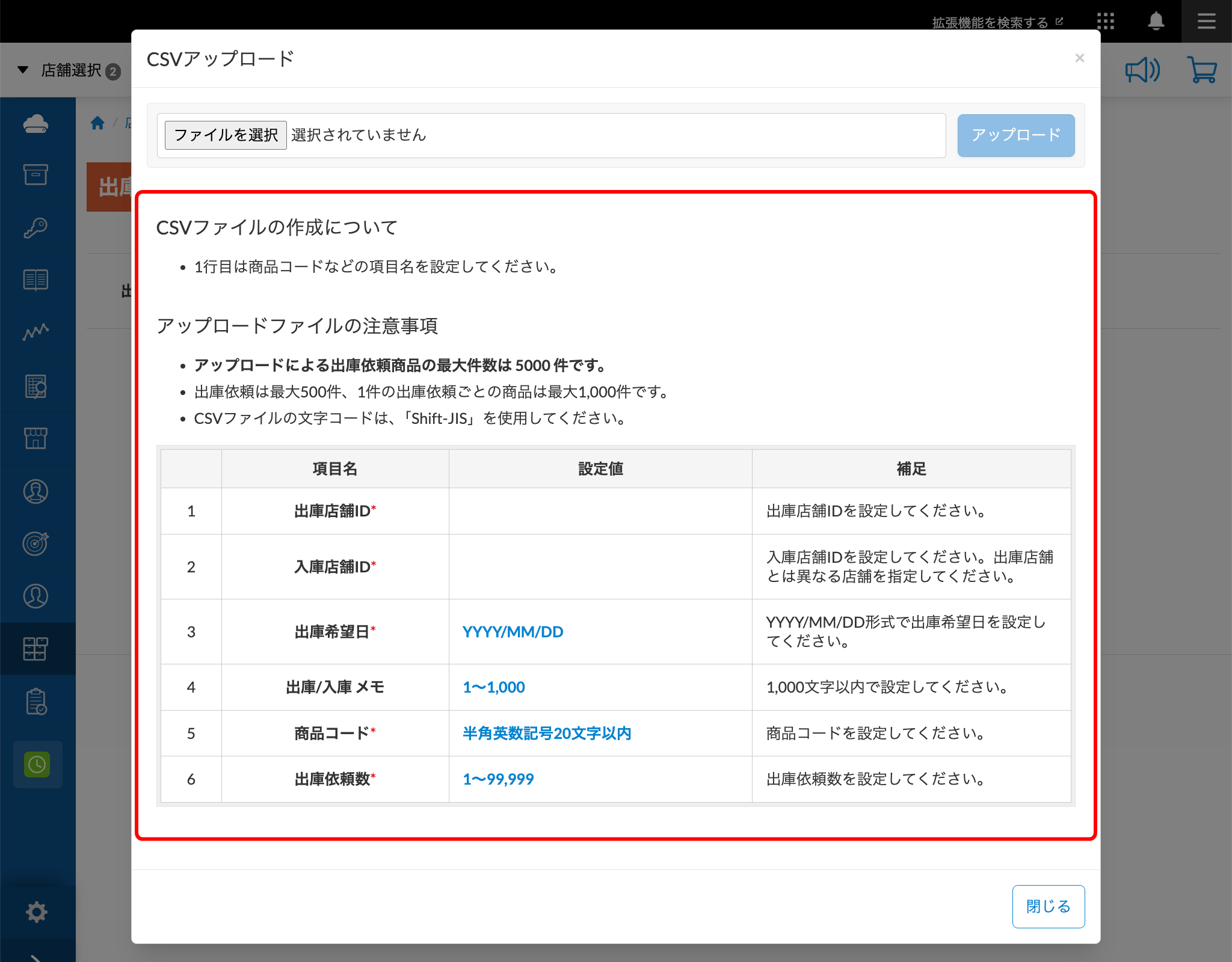The width and height of the screenshot is (1232, 962).
Task: Open the line chart analytics icon
Action: pos(36,332)
